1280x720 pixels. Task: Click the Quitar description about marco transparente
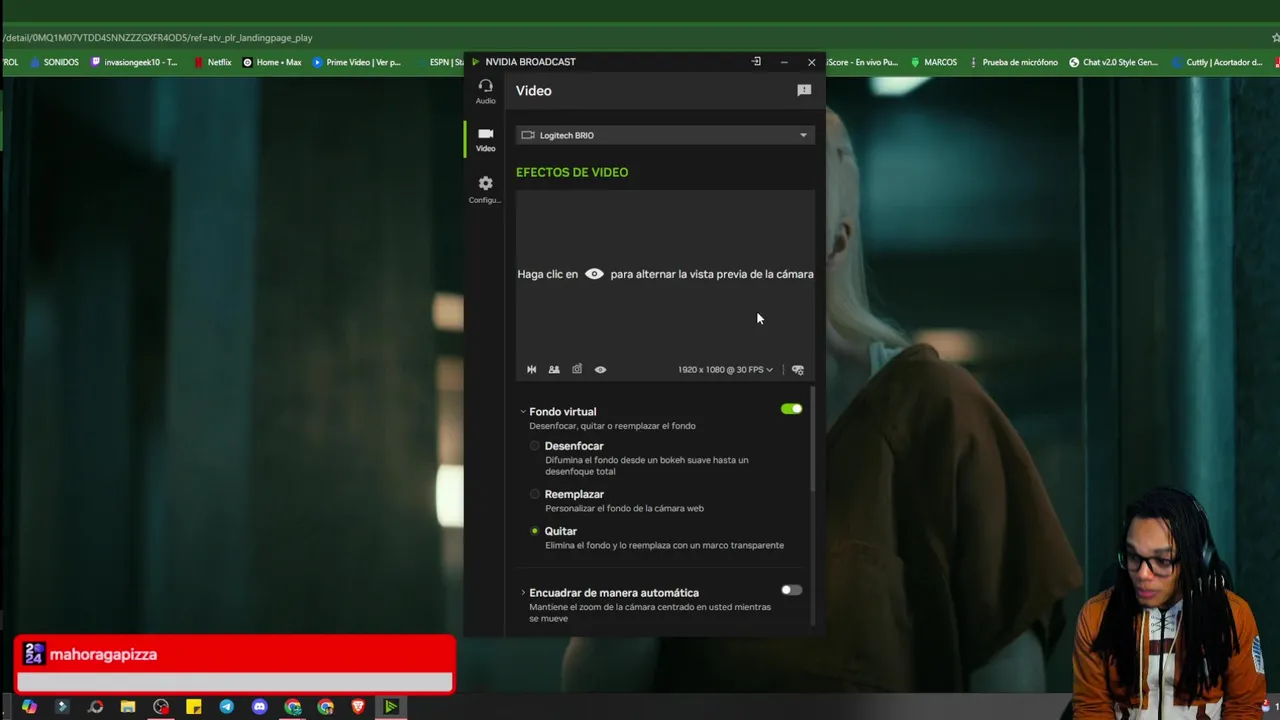click(x=664, y=545)
